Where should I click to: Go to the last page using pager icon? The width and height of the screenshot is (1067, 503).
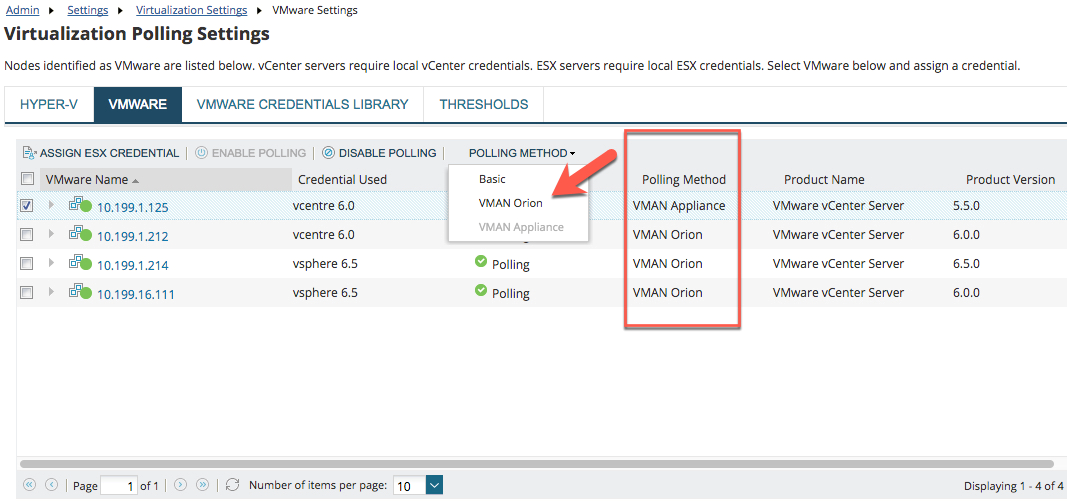point(203,485)
